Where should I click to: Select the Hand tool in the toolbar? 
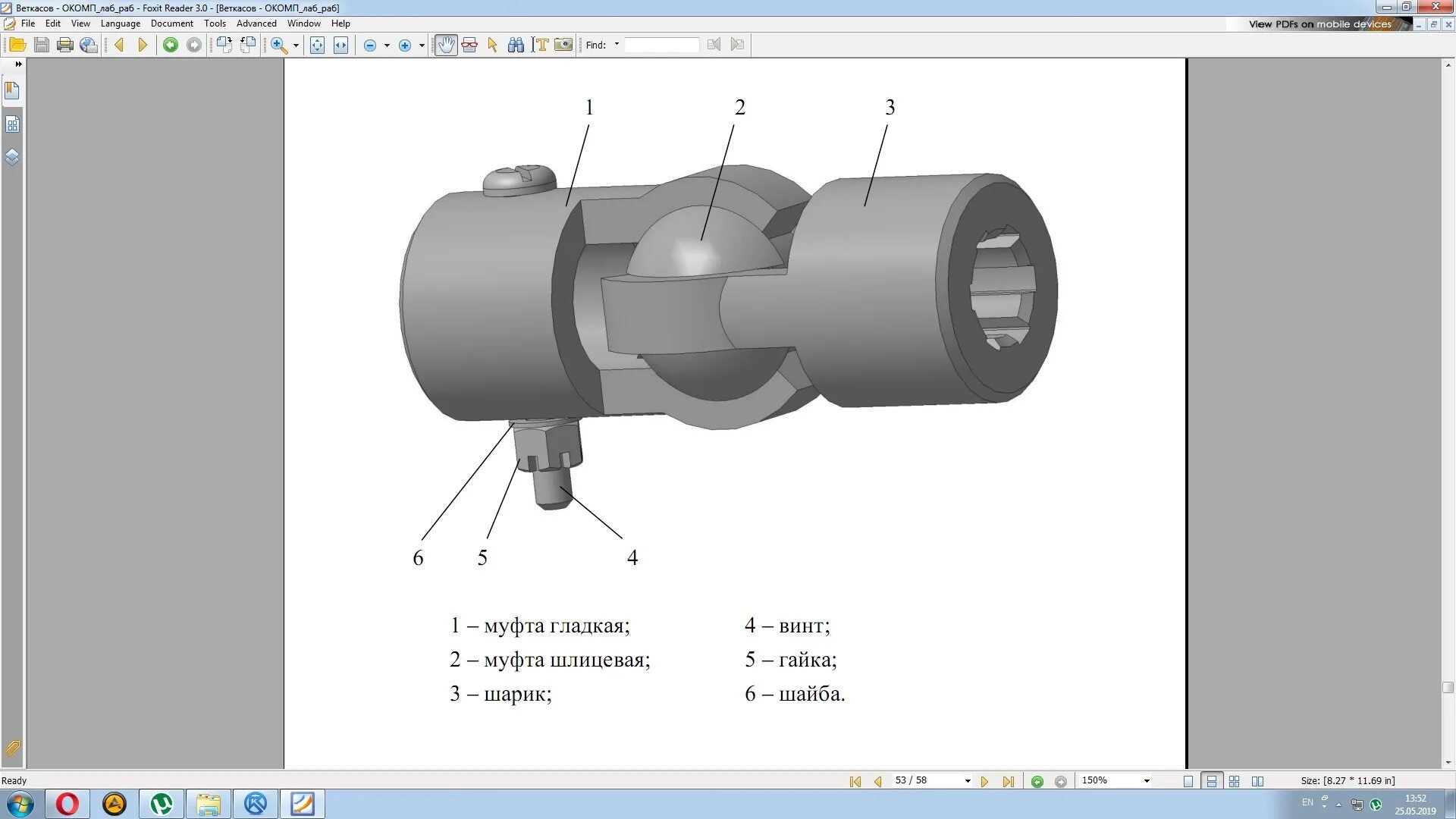click(x=446, y=45)
